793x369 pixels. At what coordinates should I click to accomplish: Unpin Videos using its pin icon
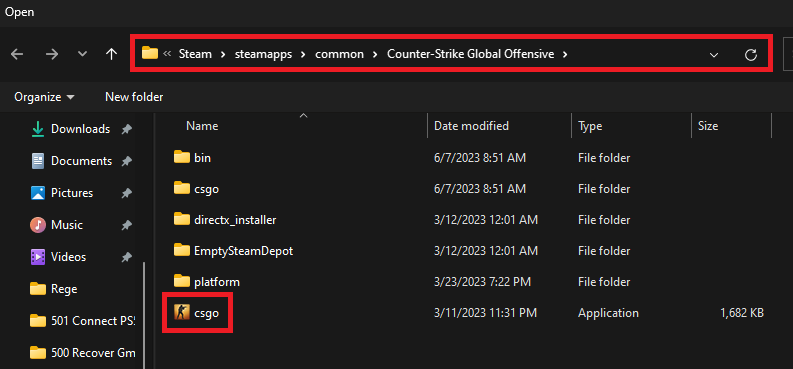point(126,257)
